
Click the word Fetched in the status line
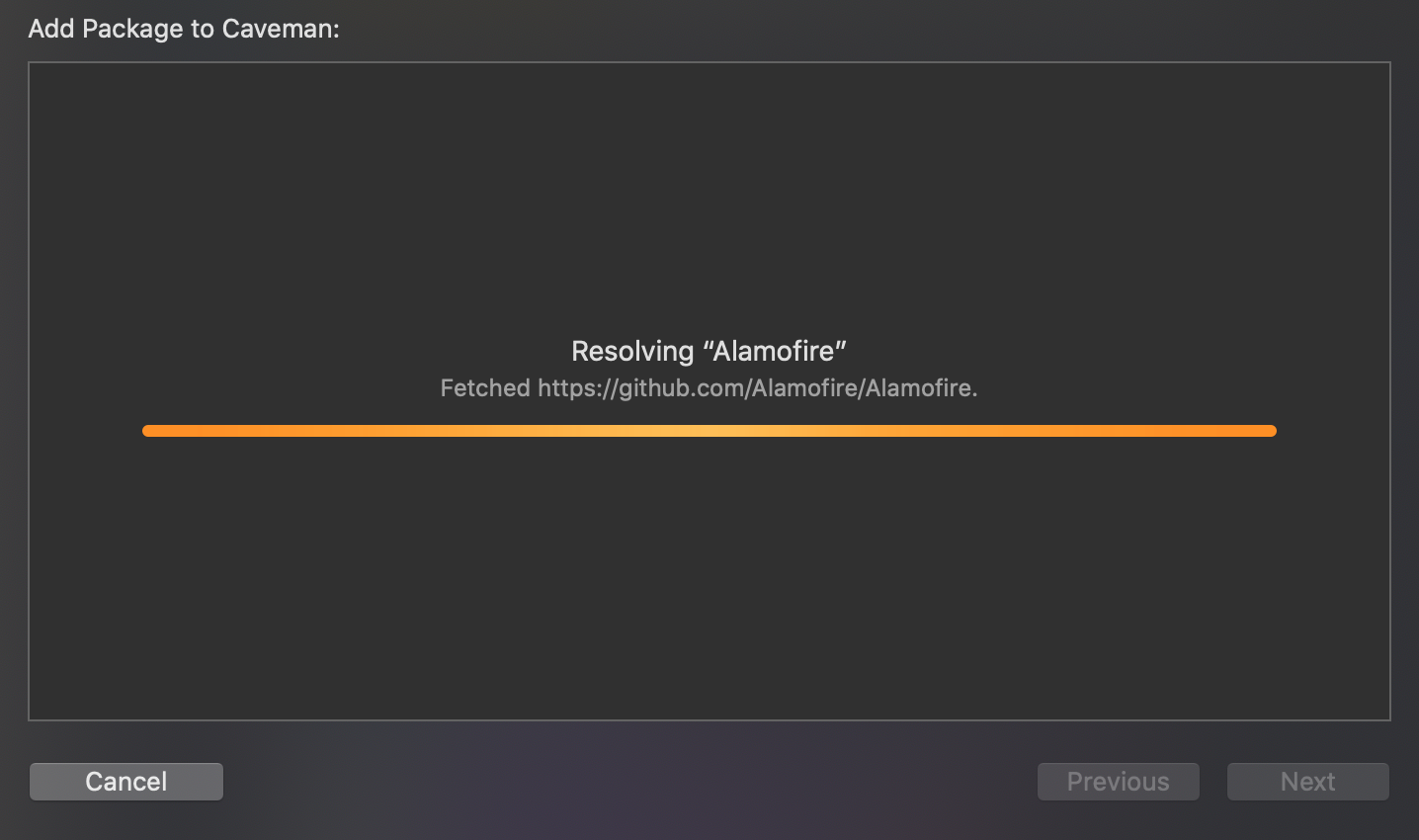pyautogui.click(x=485, y=388)
